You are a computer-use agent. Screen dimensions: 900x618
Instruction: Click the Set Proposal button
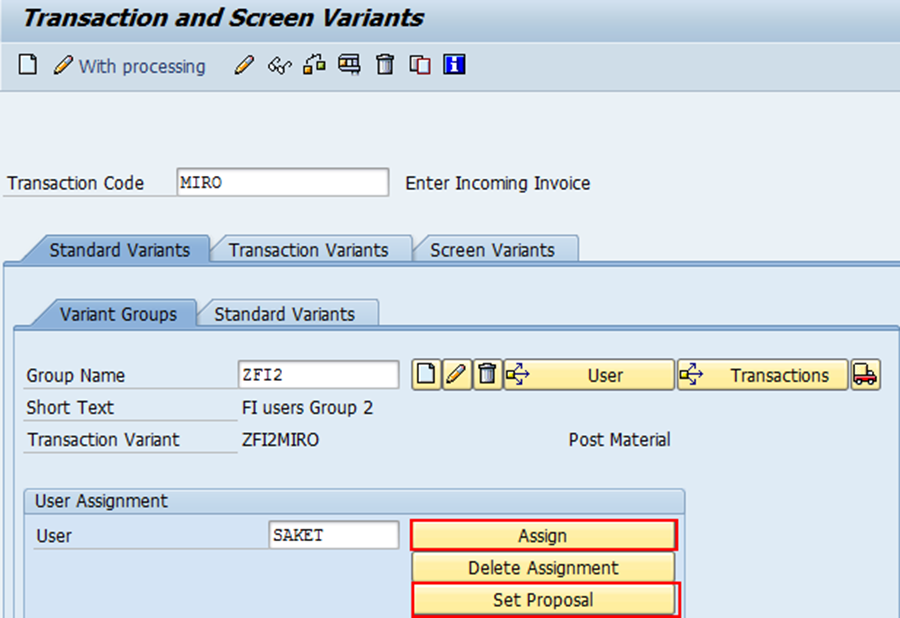coord(544,601)
